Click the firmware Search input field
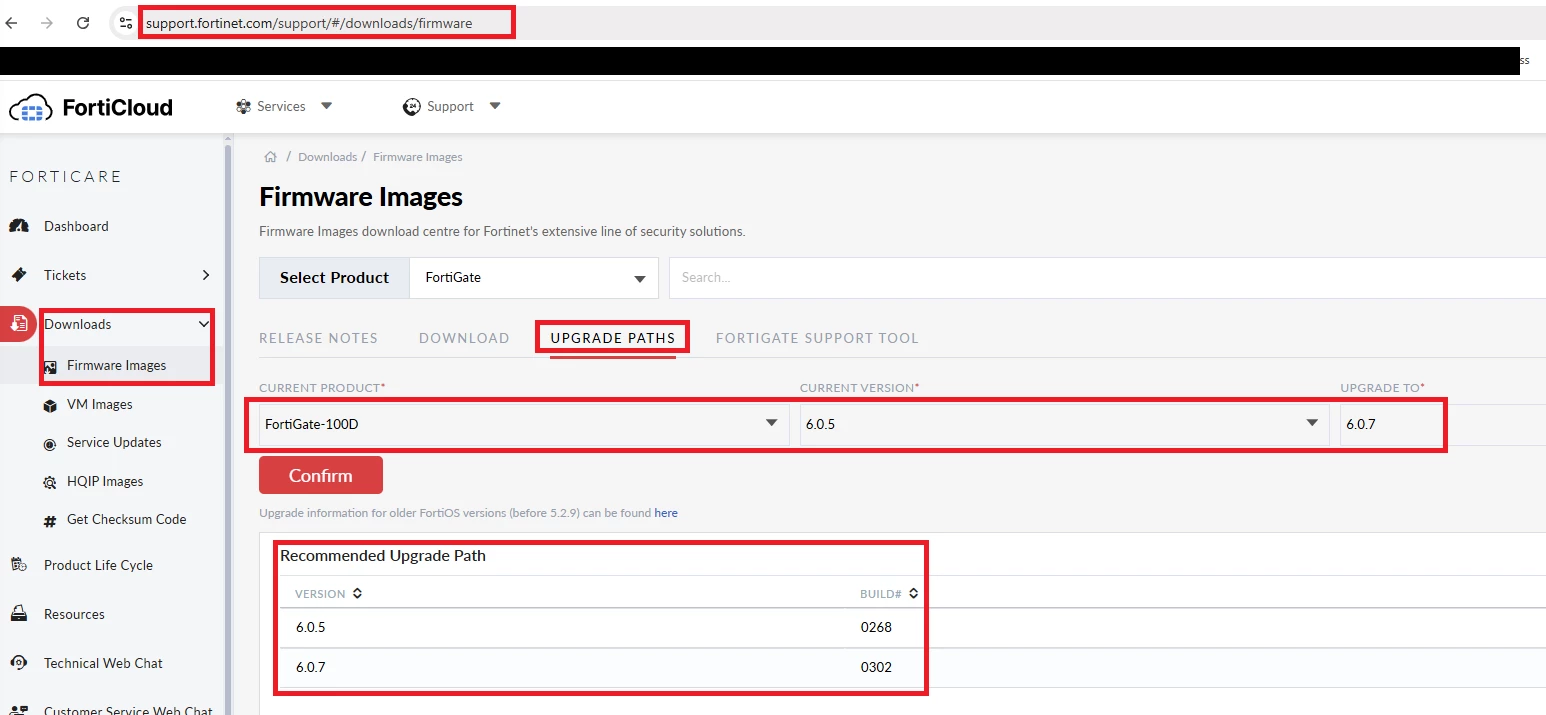Screen dimensions: 1546x715 (1107, 278)
